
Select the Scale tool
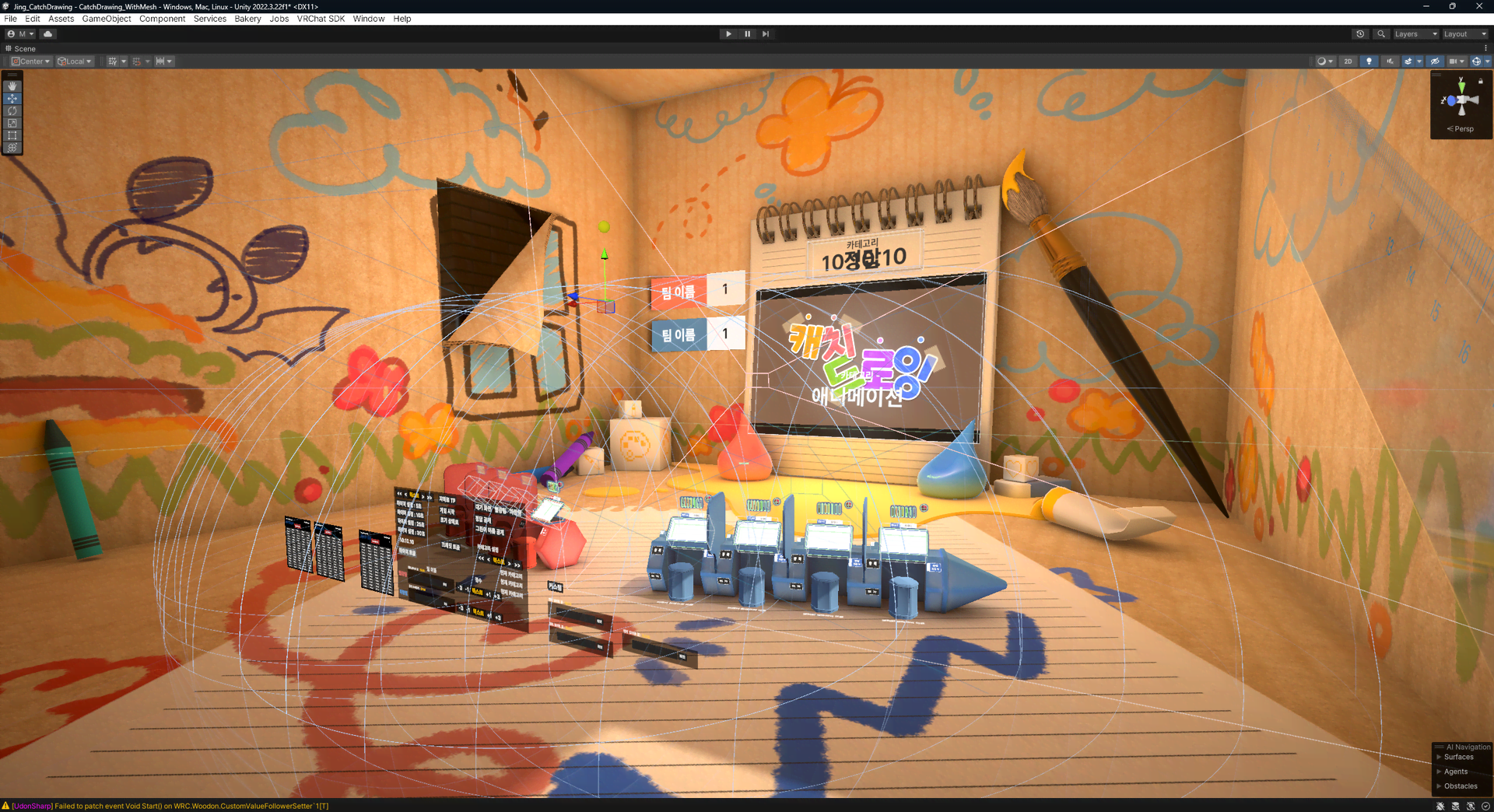(x=12, y=123)
